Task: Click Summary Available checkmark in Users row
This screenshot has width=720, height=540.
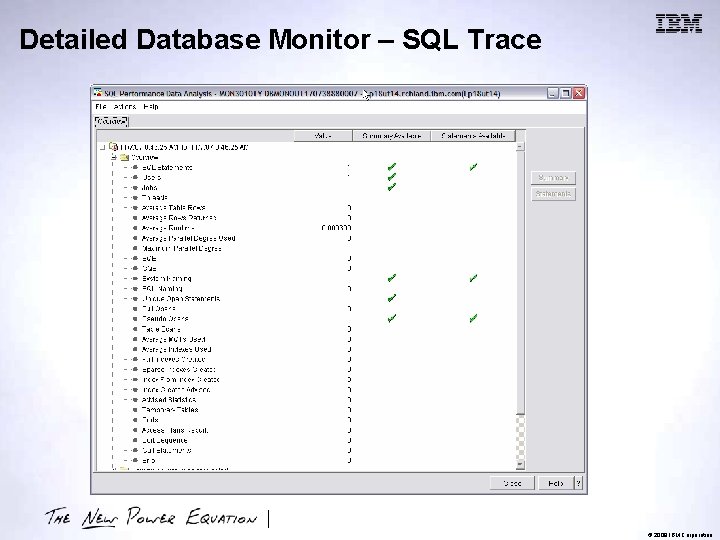Action: point(392,177)
